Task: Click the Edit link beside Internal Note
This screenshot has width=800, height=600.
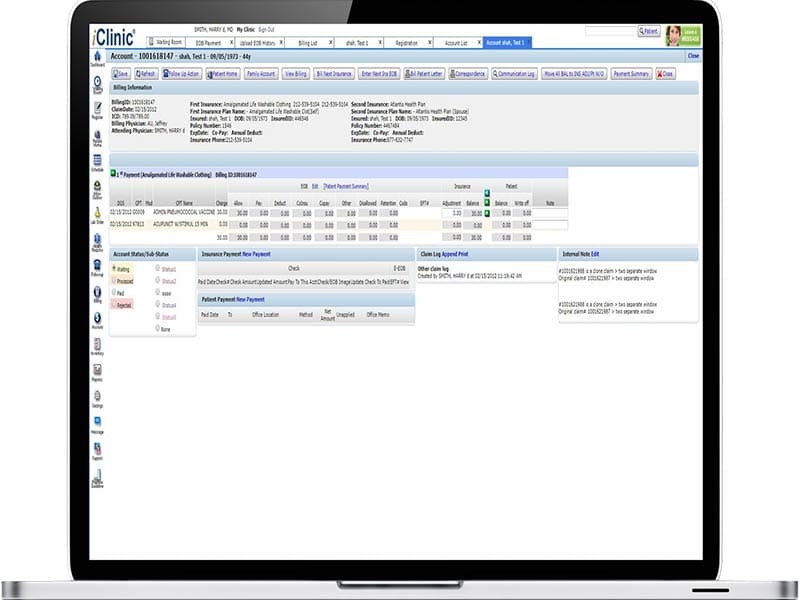Action: (x=595, y=254)
